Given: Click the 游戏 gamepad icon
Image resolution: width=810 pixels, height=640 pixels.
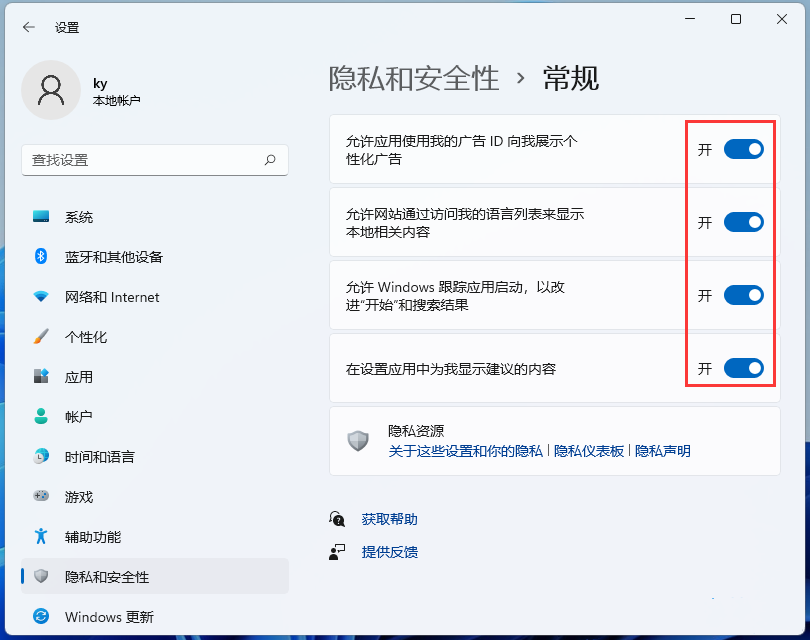Looking at the screenshot, I should 41,496.
